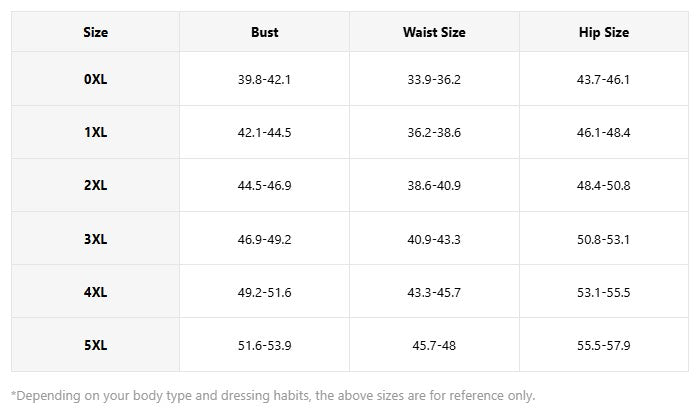Click the 2XL size row label
The height and width of the screenshot is (412, 698).
pyautogui.click(x=96, y=186)
